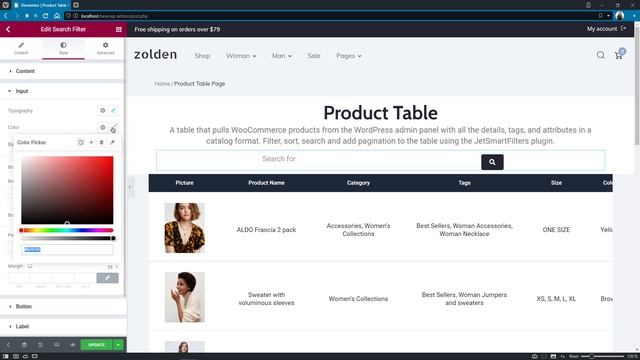Image resolution: width=640 pixels, height=360 pixels.
Task: Toggle the Margin responsive device icon
Action: [30, 266]
